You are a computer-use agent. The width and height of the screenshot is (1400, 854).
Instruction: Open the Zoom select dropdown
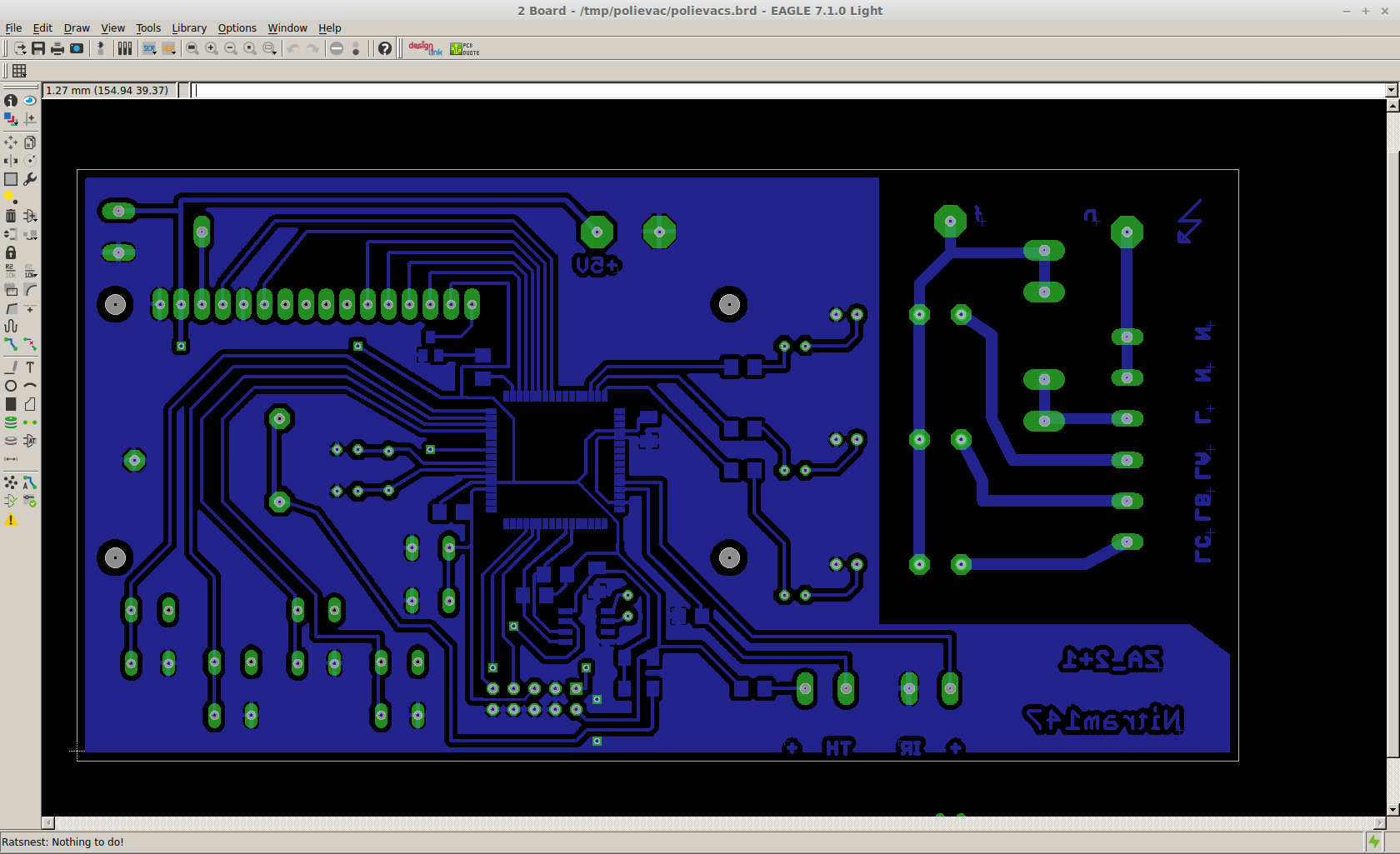(x=269, y=48)
